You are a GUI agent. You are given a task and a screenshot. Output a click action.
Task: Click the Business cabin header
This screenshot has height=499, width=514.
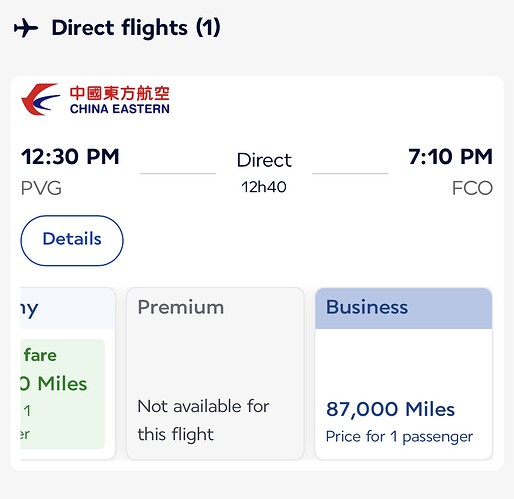point(404,308)
